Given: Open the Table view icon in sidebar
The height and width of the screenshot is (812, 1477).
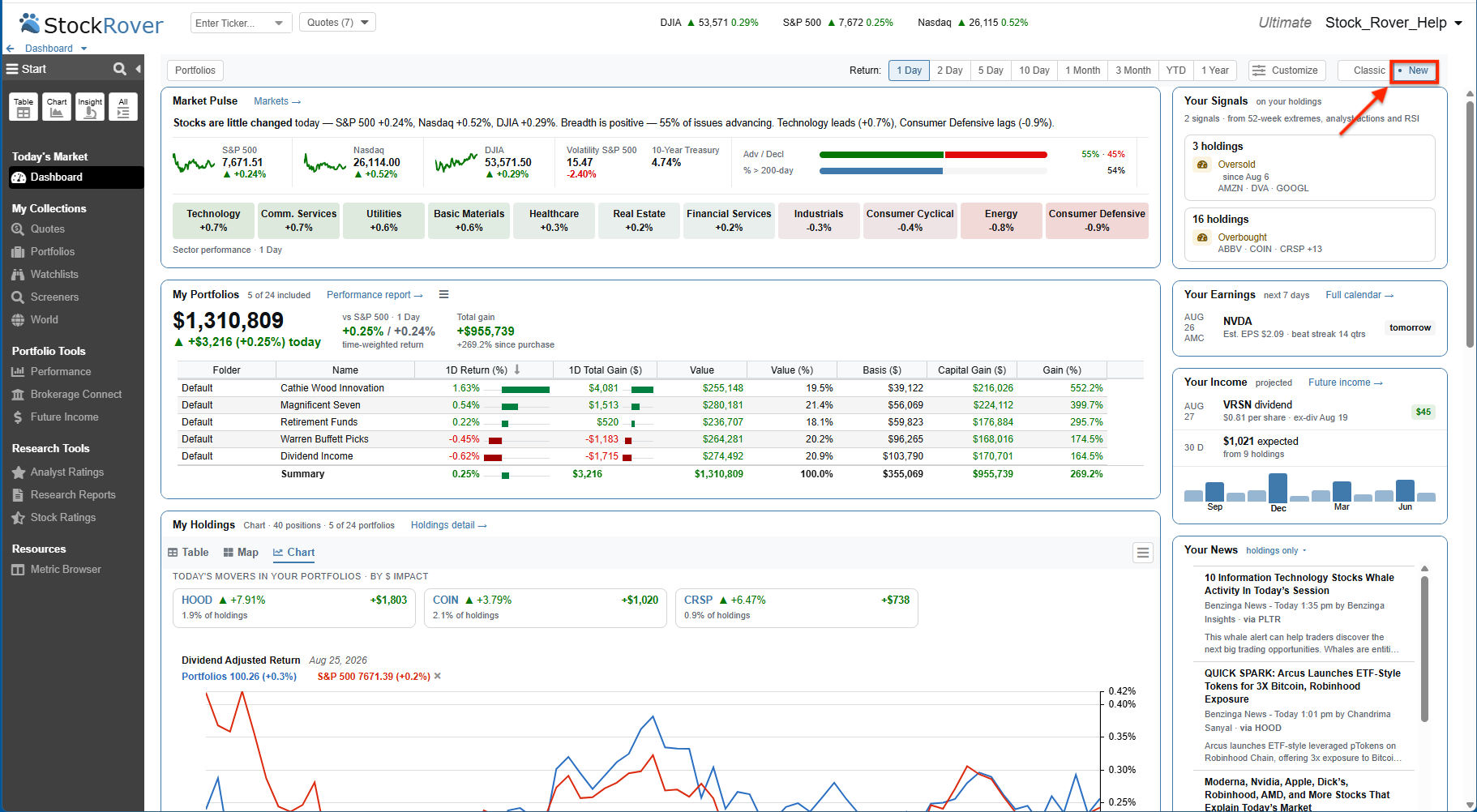Looking at the screenshot, I should (24, 107).
